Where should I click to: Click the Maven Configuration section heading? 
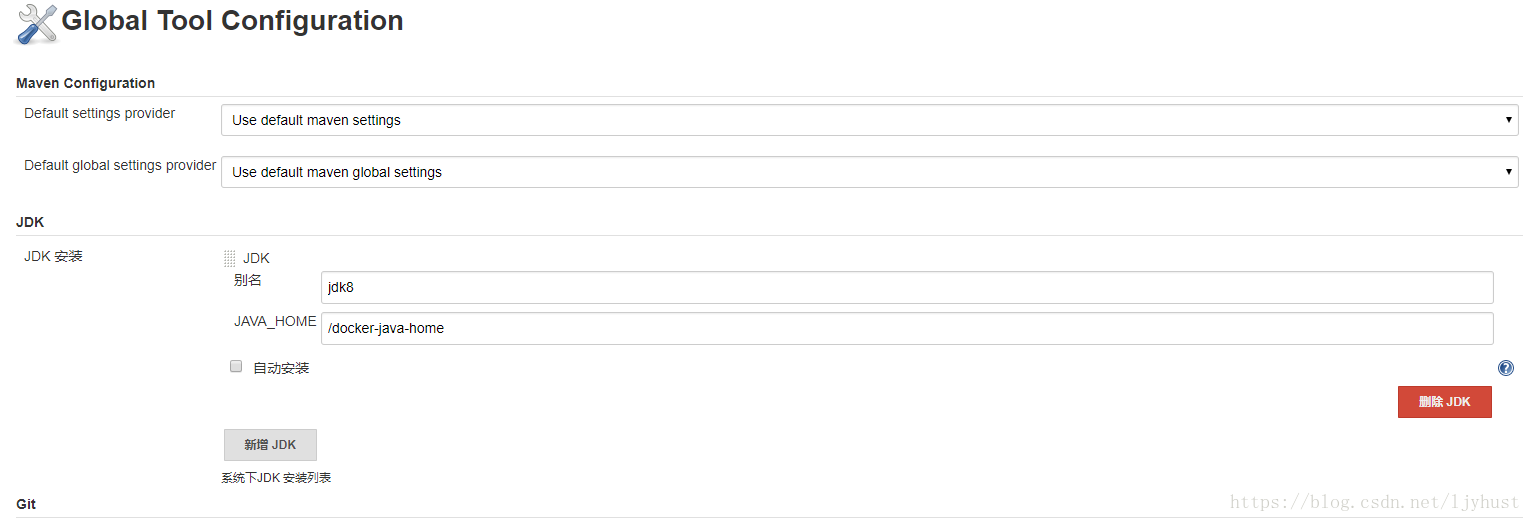pos(86,83)
